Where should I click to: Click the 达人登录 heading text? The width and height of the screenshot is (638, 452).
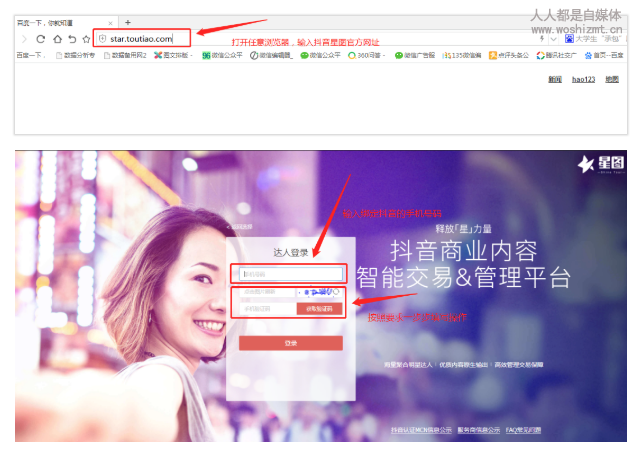291,253
